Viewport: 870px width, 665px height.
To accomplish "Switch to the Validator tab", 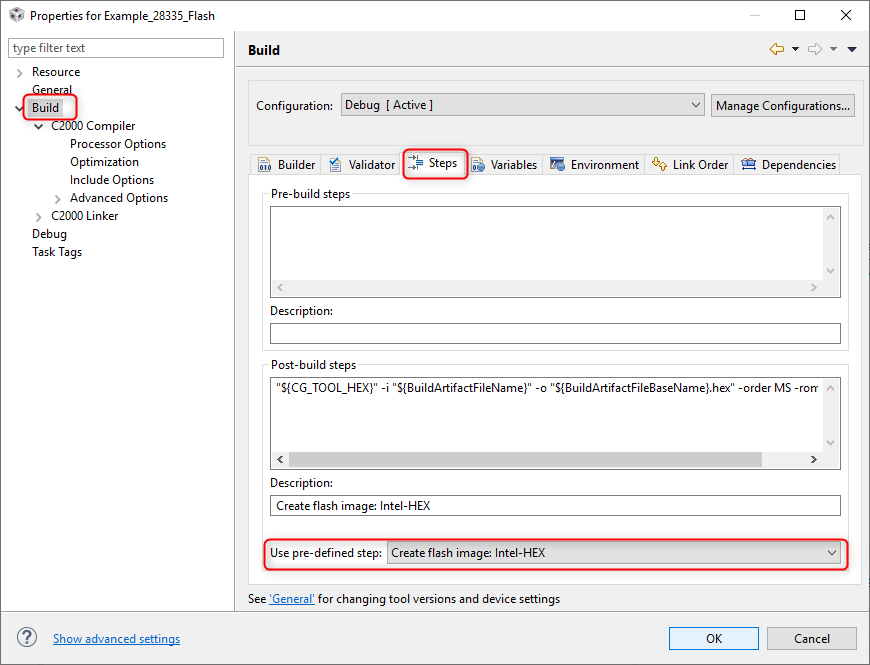I will point(362,165).
